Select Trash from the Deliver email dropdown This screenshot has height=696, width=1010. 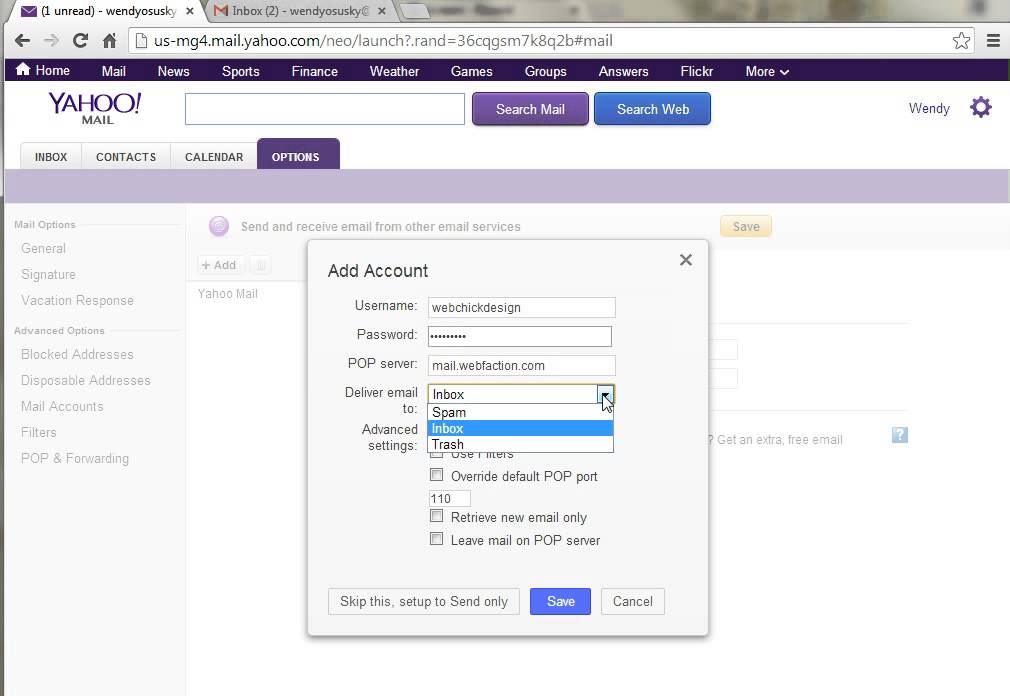tap(447, 444)
